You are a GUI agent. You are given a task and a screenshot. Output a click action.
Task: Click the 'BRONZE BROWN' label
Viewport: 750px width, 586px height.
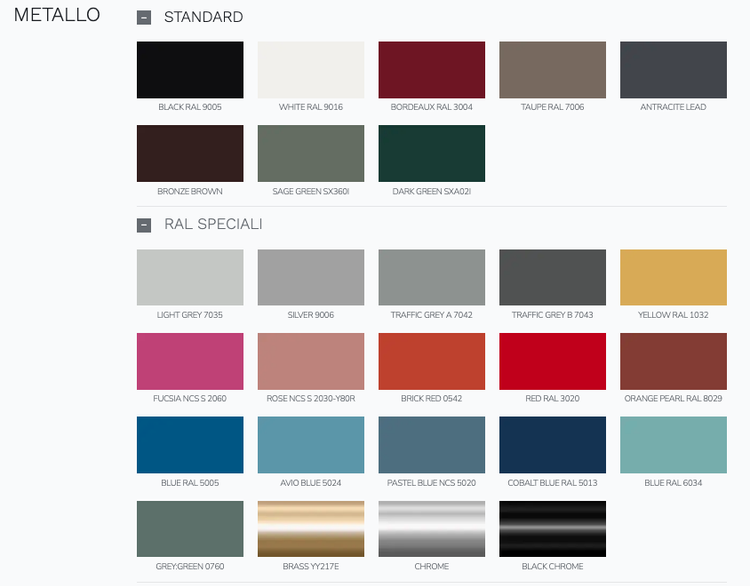pyautogui.click(x=190, y=191)
